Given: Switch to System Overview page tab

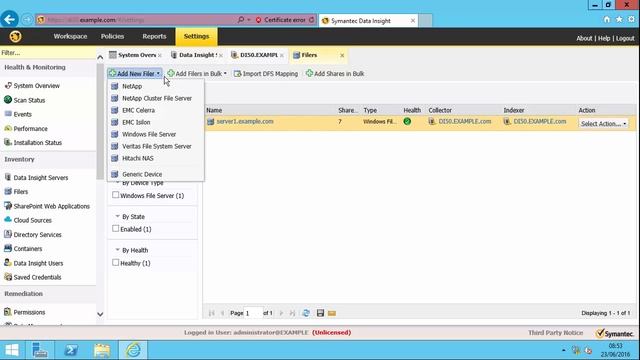Looking at the screenshot, I should coord(134,55).
